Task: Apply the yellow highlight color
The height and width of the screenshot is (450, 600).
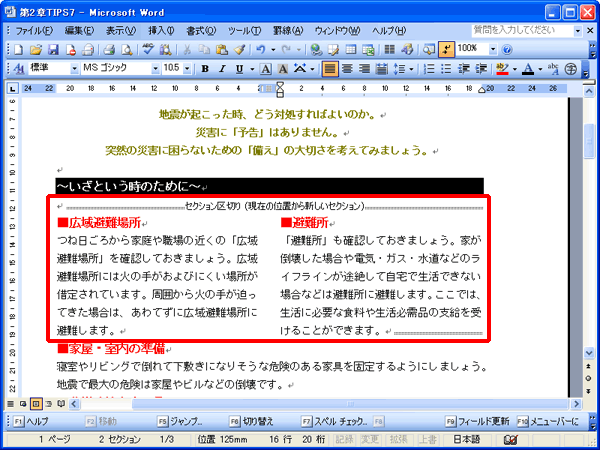Action: [502, 69]
